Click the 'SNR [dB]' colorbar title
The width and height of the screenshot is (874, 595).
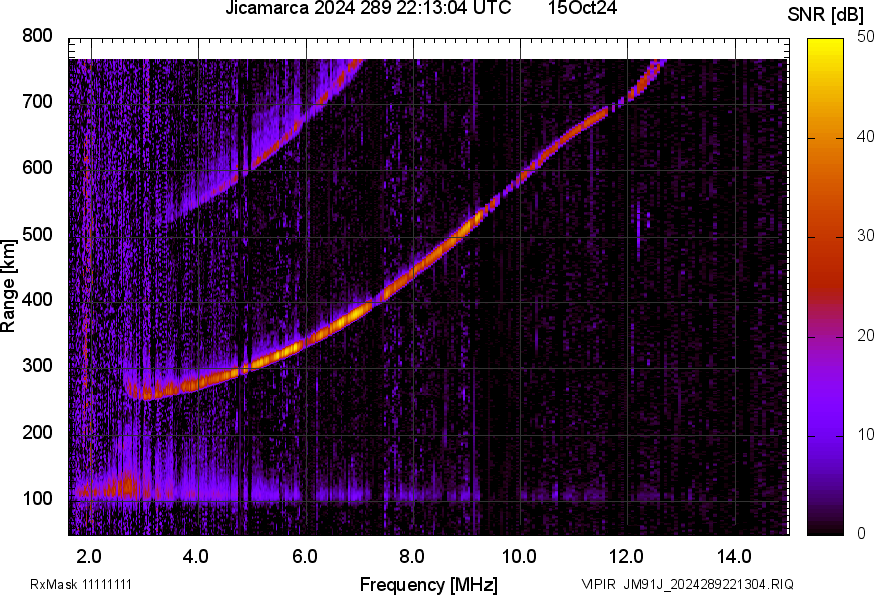826,14
